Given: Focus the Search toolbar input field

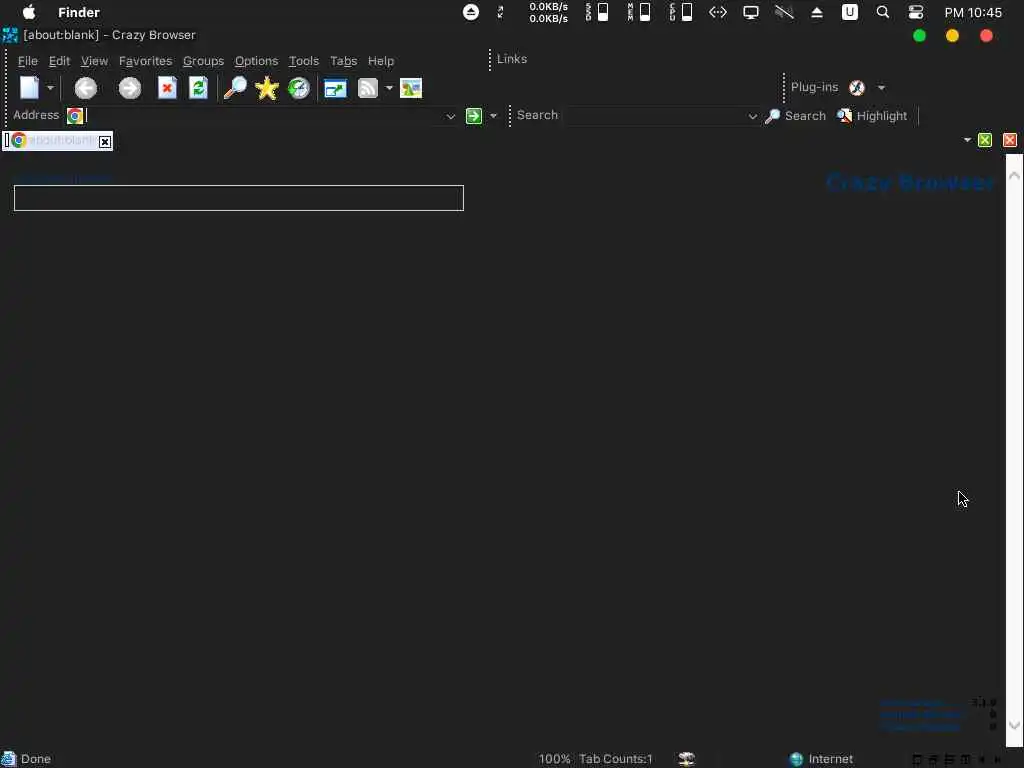Looking at the screenshot, I should (655, 116).
